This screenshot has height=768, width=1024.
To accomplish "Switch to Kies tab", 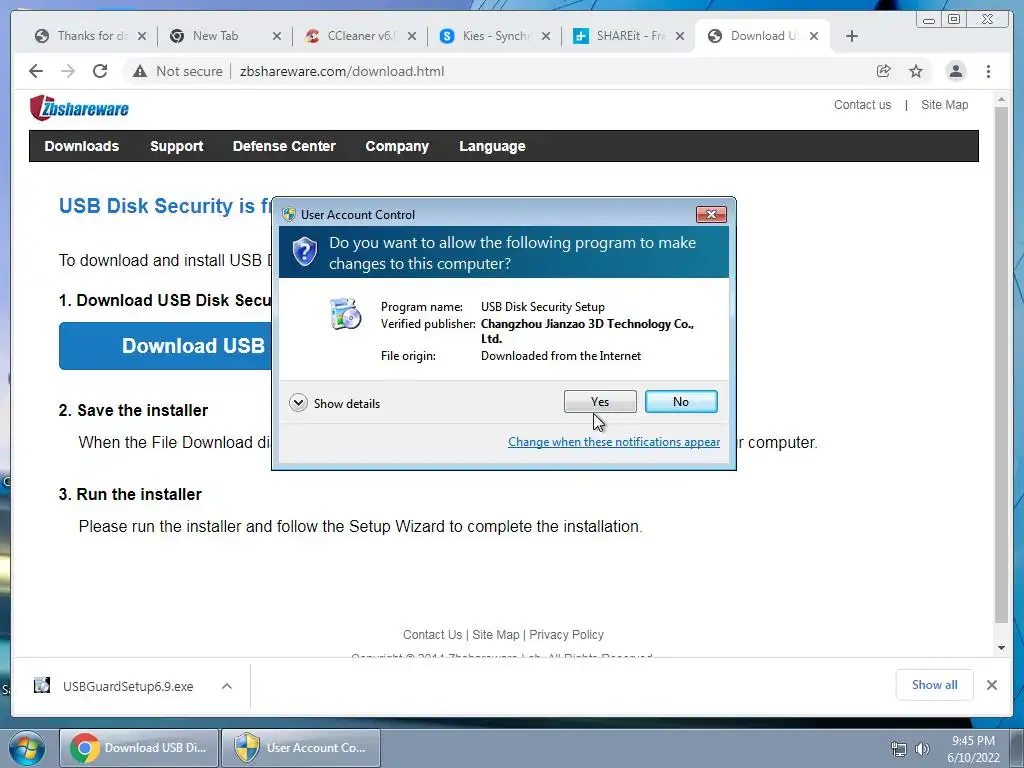I will (494, 36).
